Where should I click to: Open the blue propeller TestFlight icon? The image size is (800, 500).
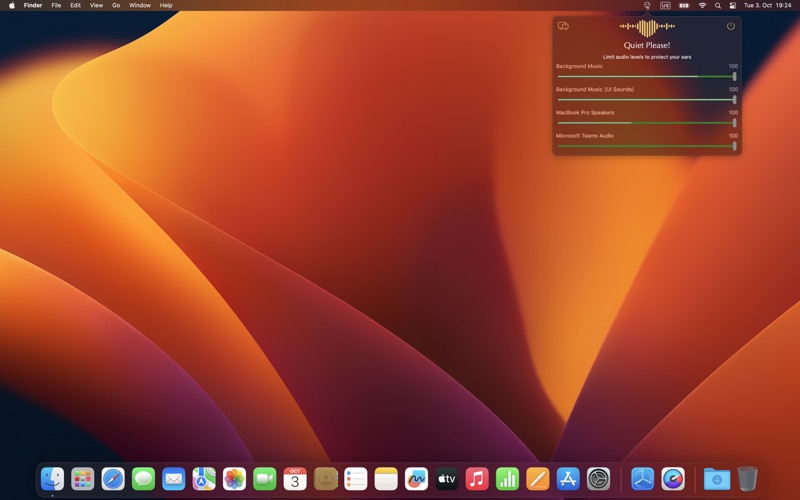tap(643, 479)
